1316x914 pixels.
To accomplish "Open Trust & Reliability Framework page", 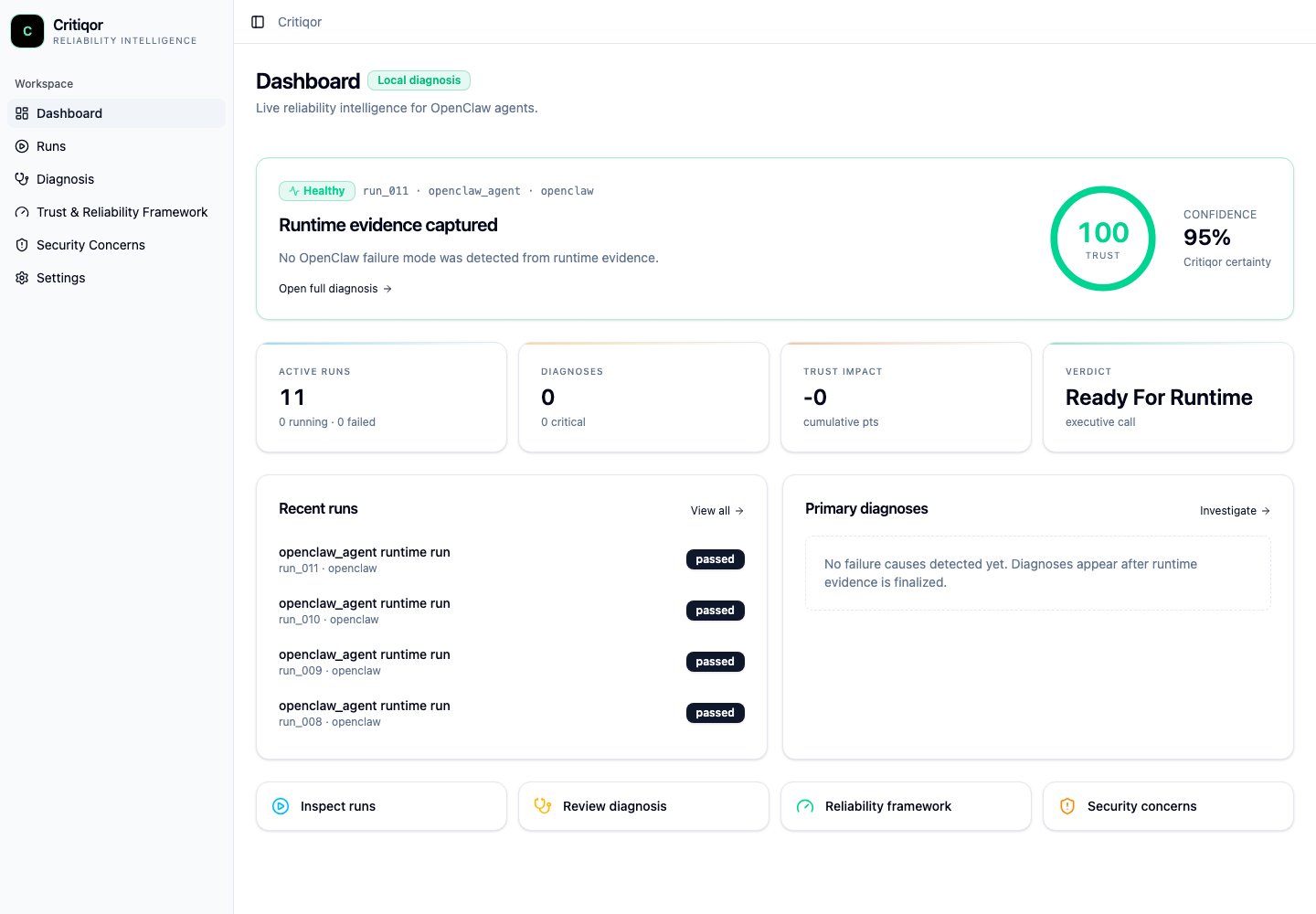I will 116,212.
